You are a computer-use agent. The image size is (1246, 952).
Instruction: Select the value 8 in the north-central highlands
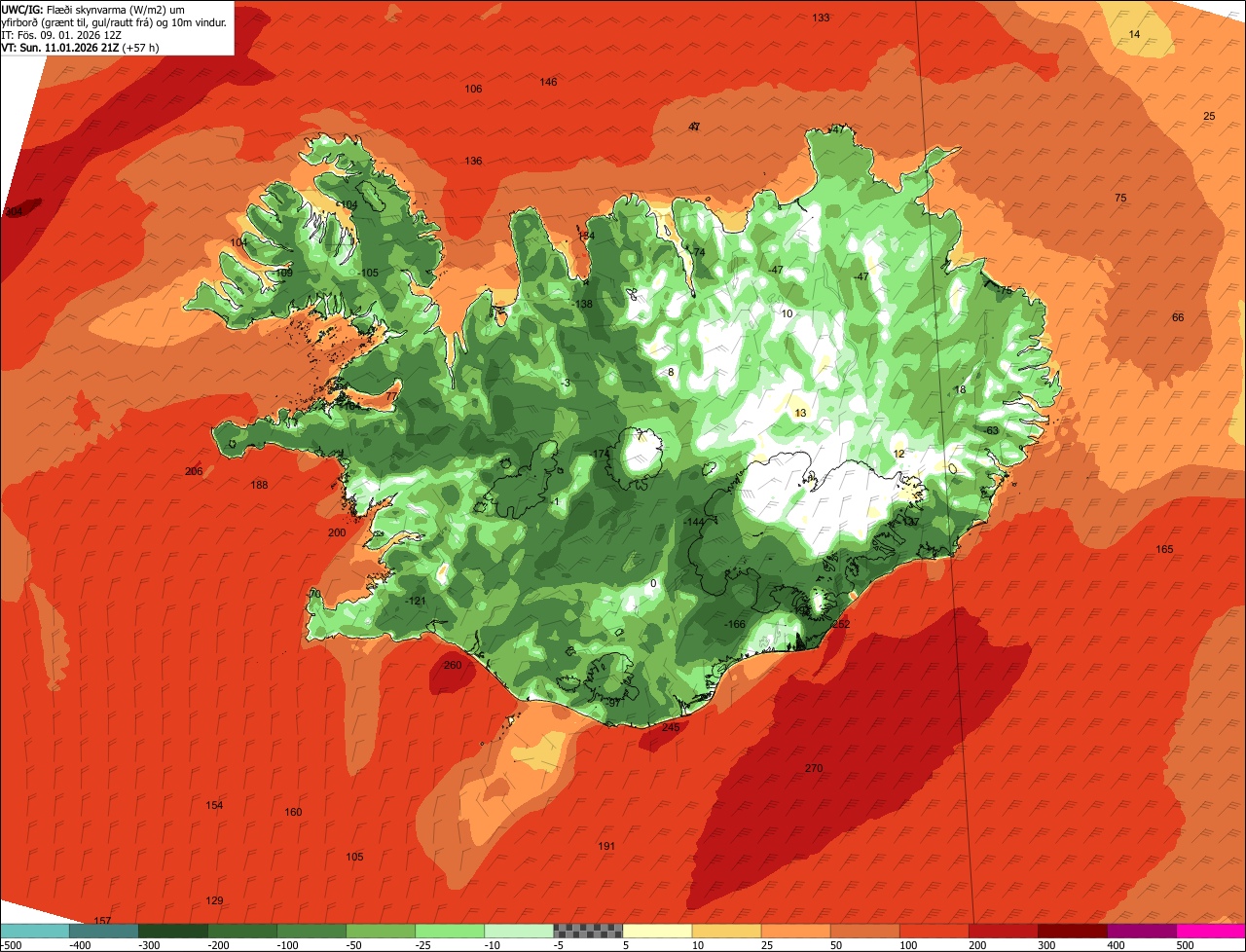(x=671, y=372)
